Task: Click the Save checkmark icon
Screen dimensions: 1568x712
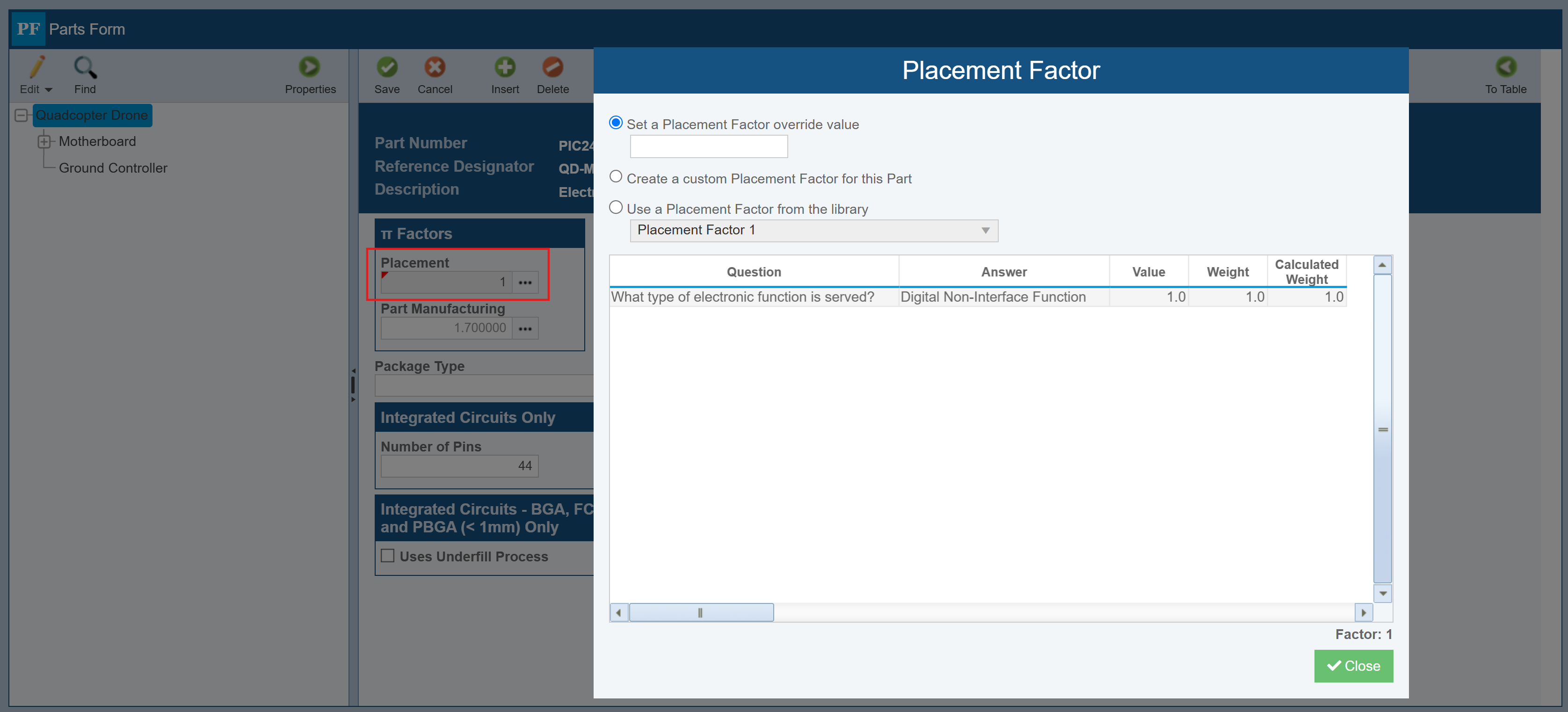Action: (386, 67)
